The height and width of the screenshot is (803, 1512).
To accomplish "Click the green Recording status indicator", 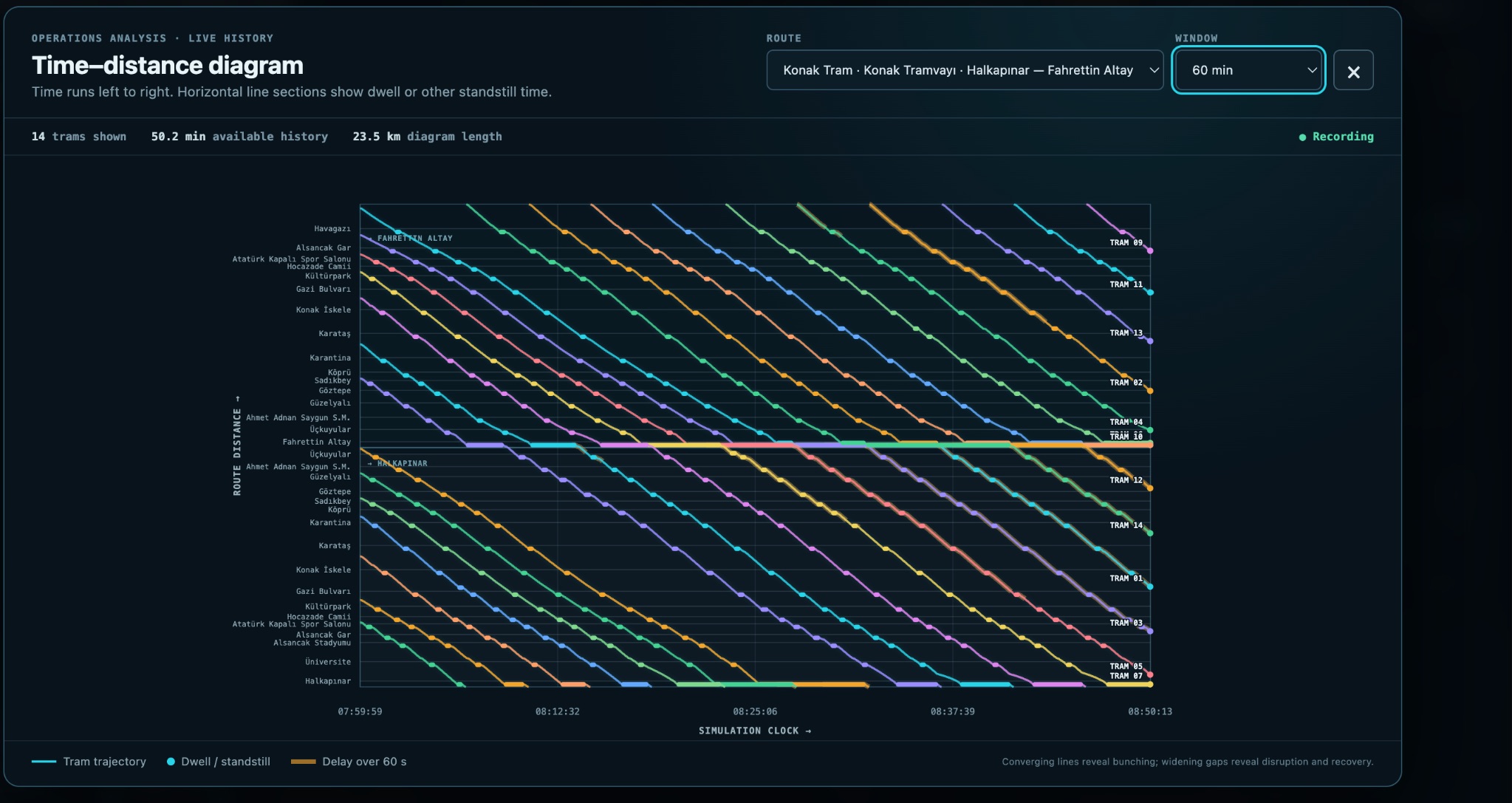I will pyautogui.click(x=1336, y=137).
